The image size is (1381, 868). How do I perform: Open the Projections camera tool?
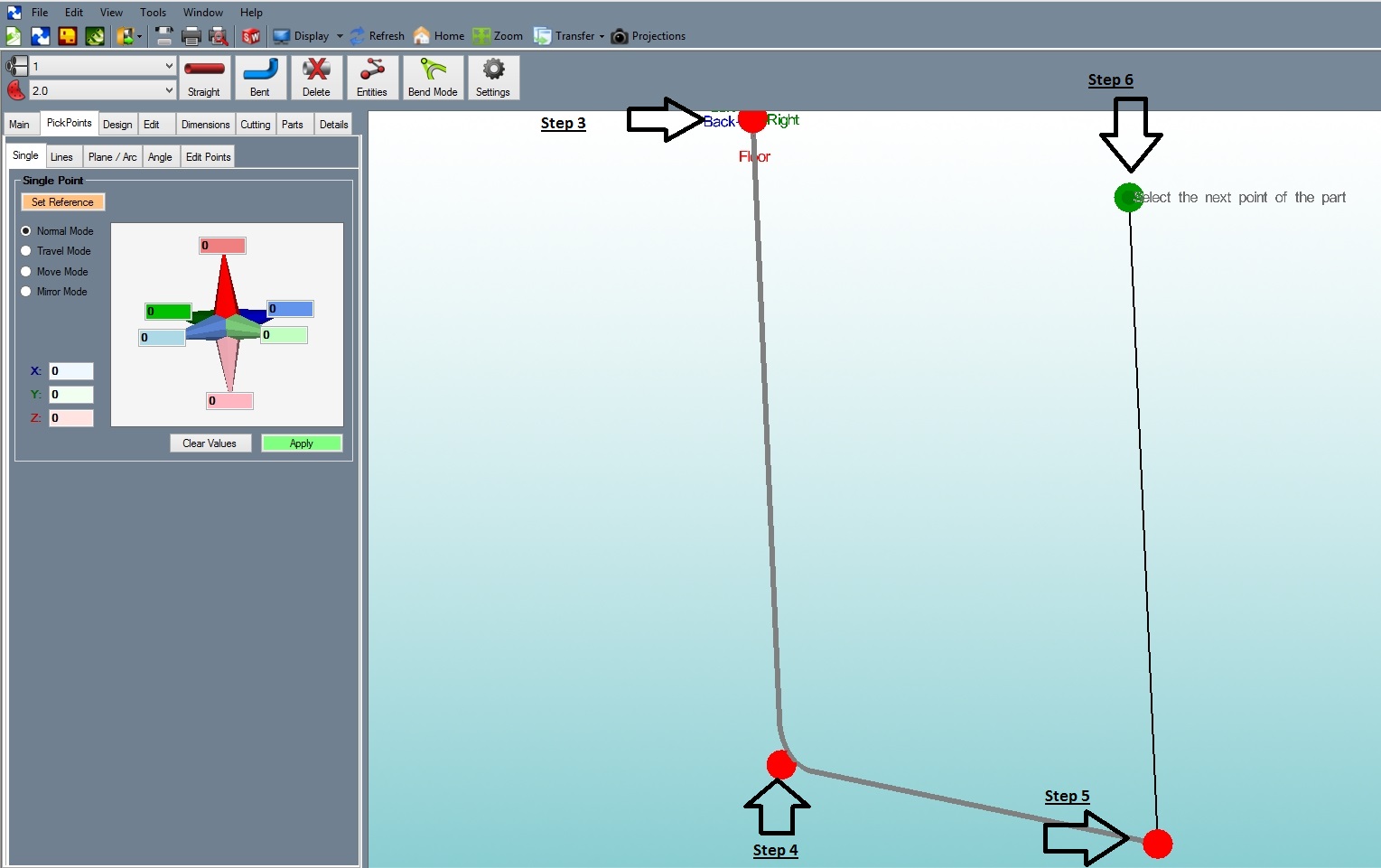click(649, 36)
